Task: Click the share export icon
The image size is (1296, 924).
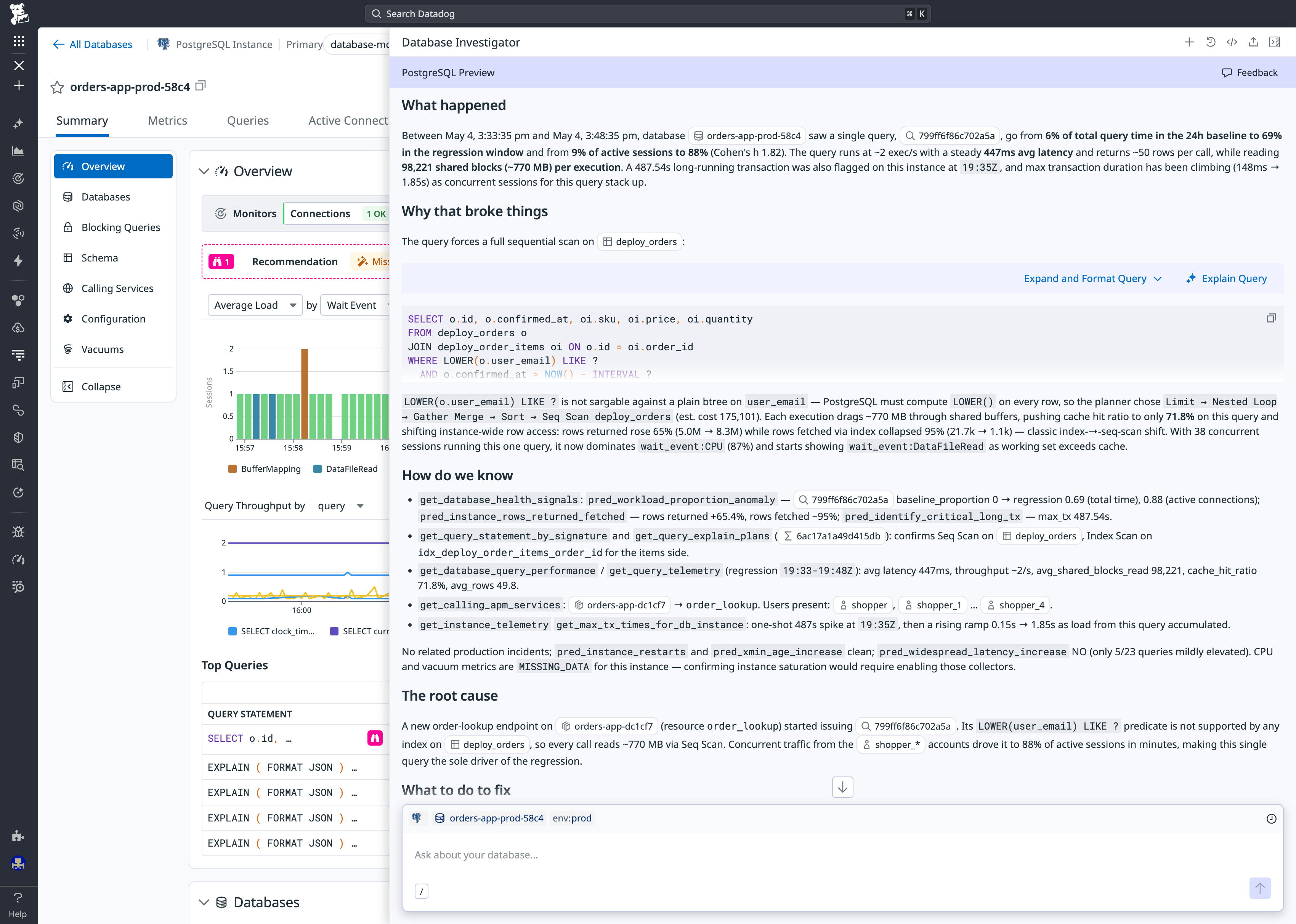Action: pyautogui.click(x=1253, y=42)
